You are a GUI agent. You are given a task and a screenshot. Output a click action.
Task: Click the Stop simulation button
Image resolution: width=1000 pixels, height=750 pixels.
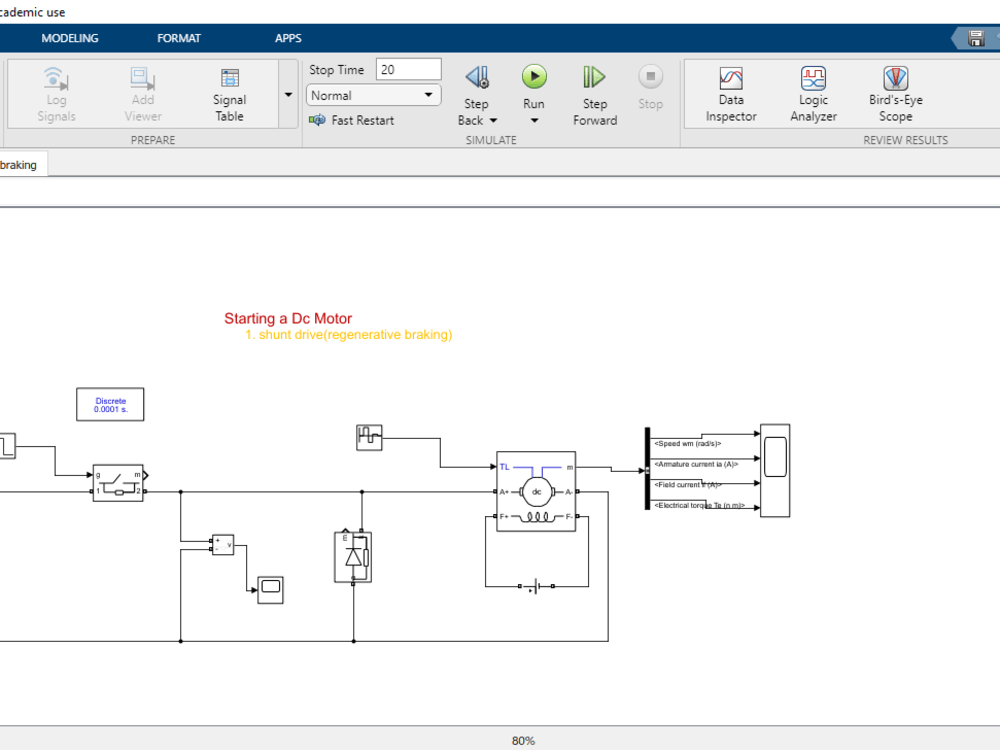651,88
